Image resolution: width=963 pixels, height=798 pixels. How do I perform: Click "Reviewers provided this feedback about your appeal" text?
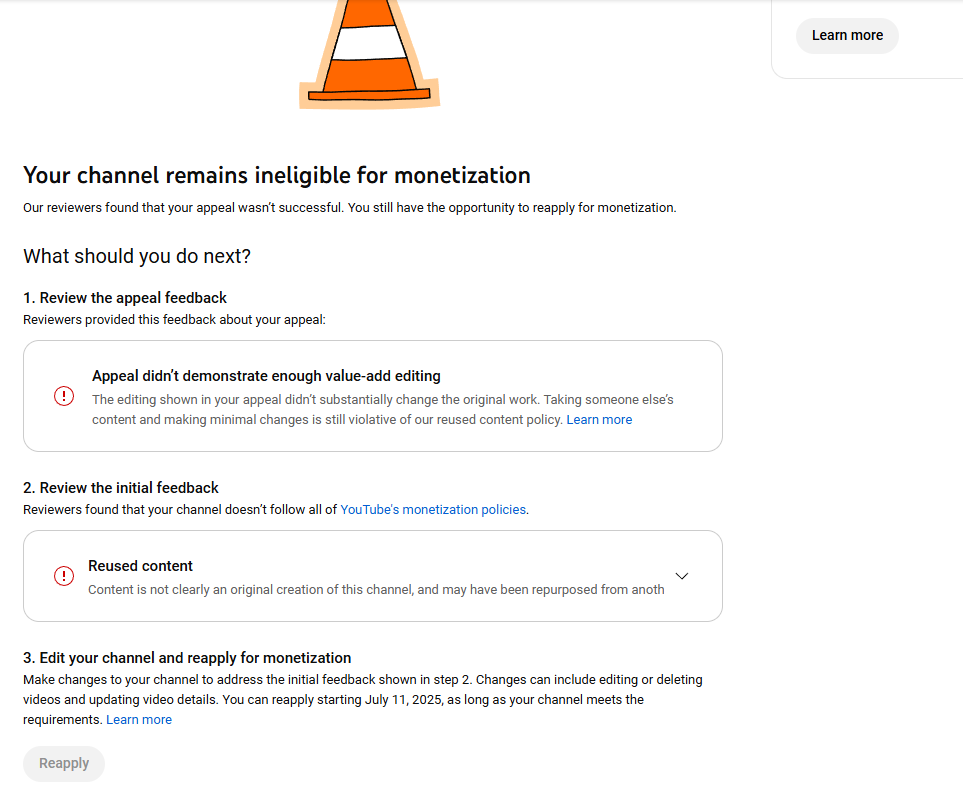click(x=174, y=320)
